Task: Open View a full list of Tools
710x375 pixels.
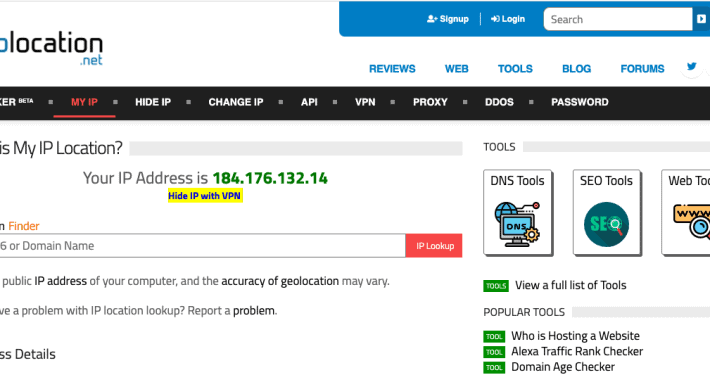Action: pos(571,285)
